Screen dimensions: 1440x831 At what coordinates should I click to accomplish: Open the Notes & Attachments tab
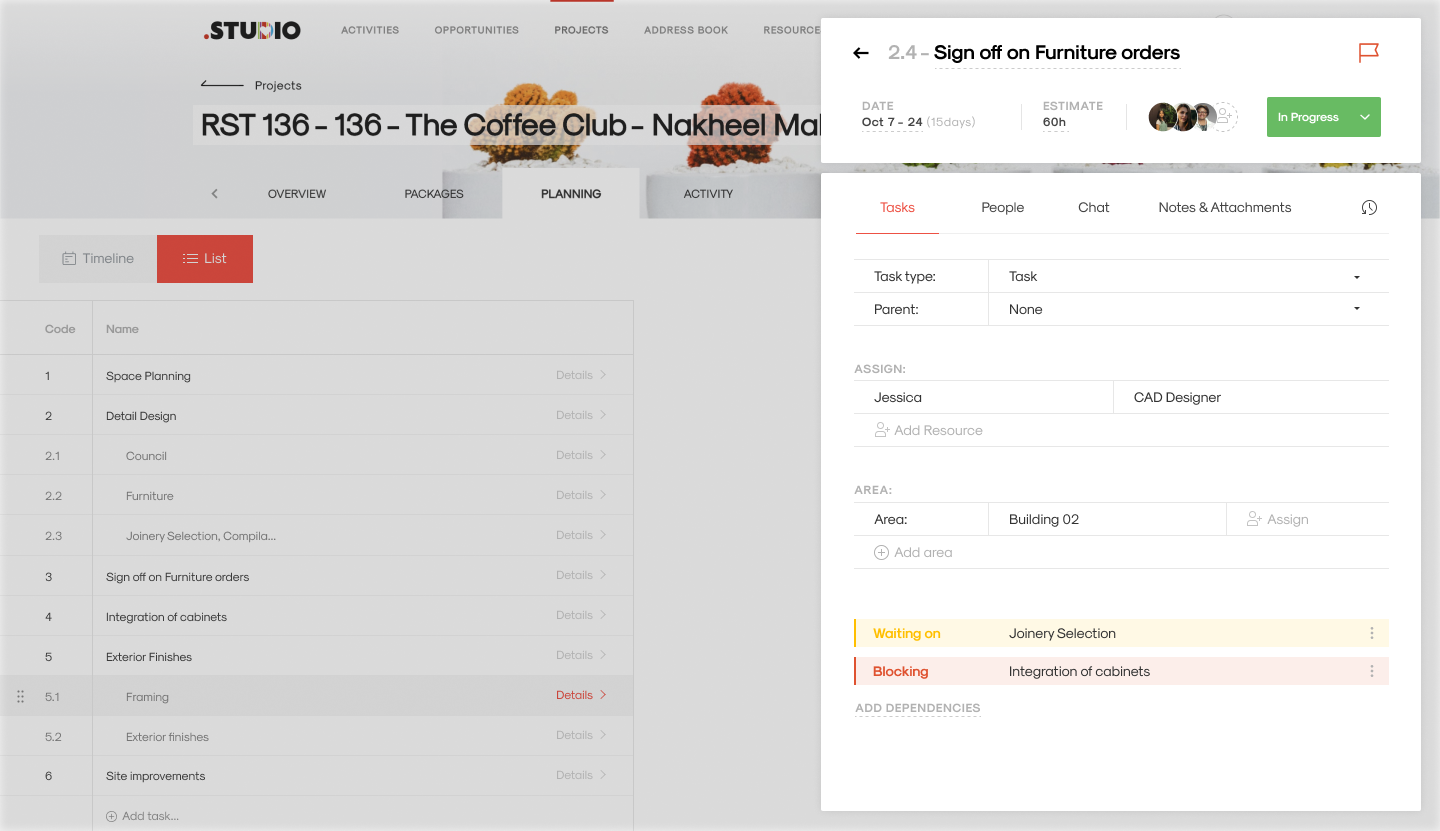(x=1224, y=207)
